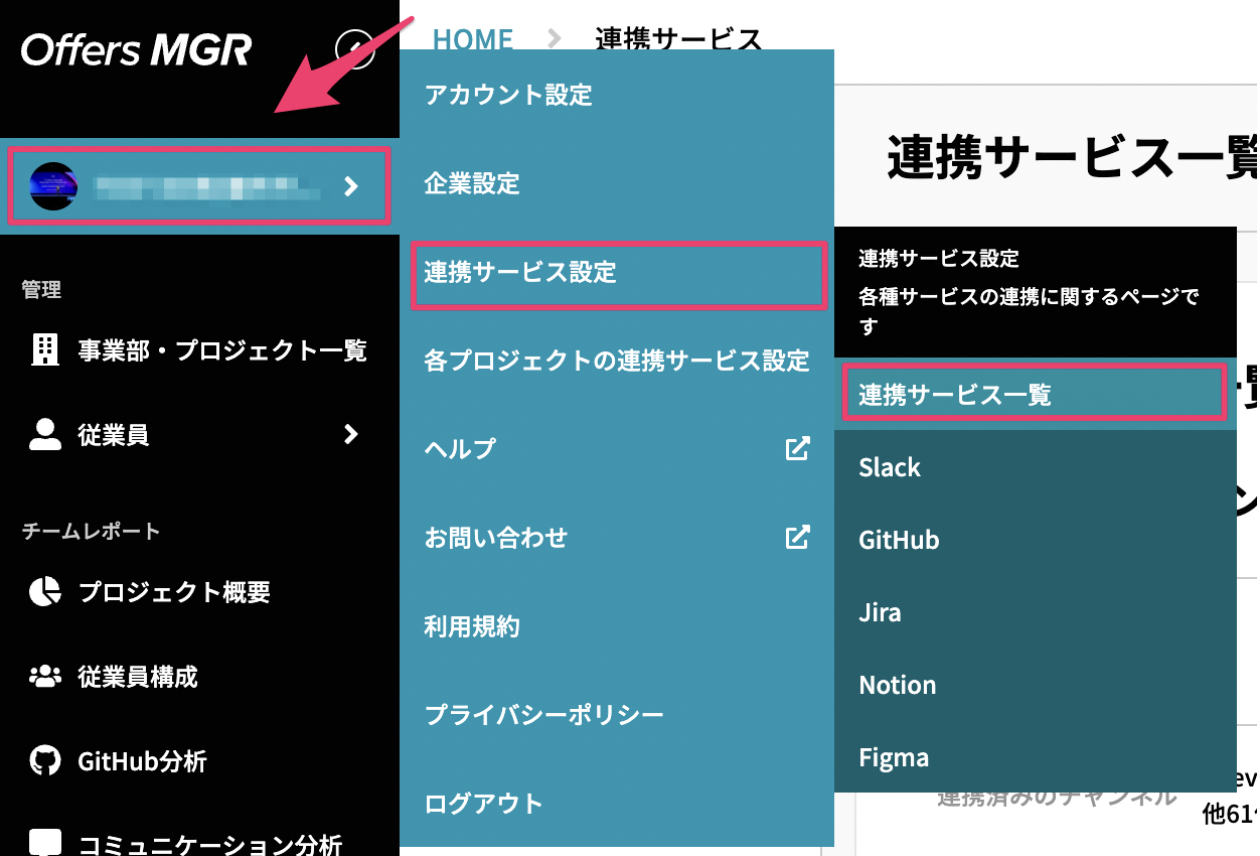
Task: Collapse the sidebar with the circular arrow button
Action: (x=355, y=48)
